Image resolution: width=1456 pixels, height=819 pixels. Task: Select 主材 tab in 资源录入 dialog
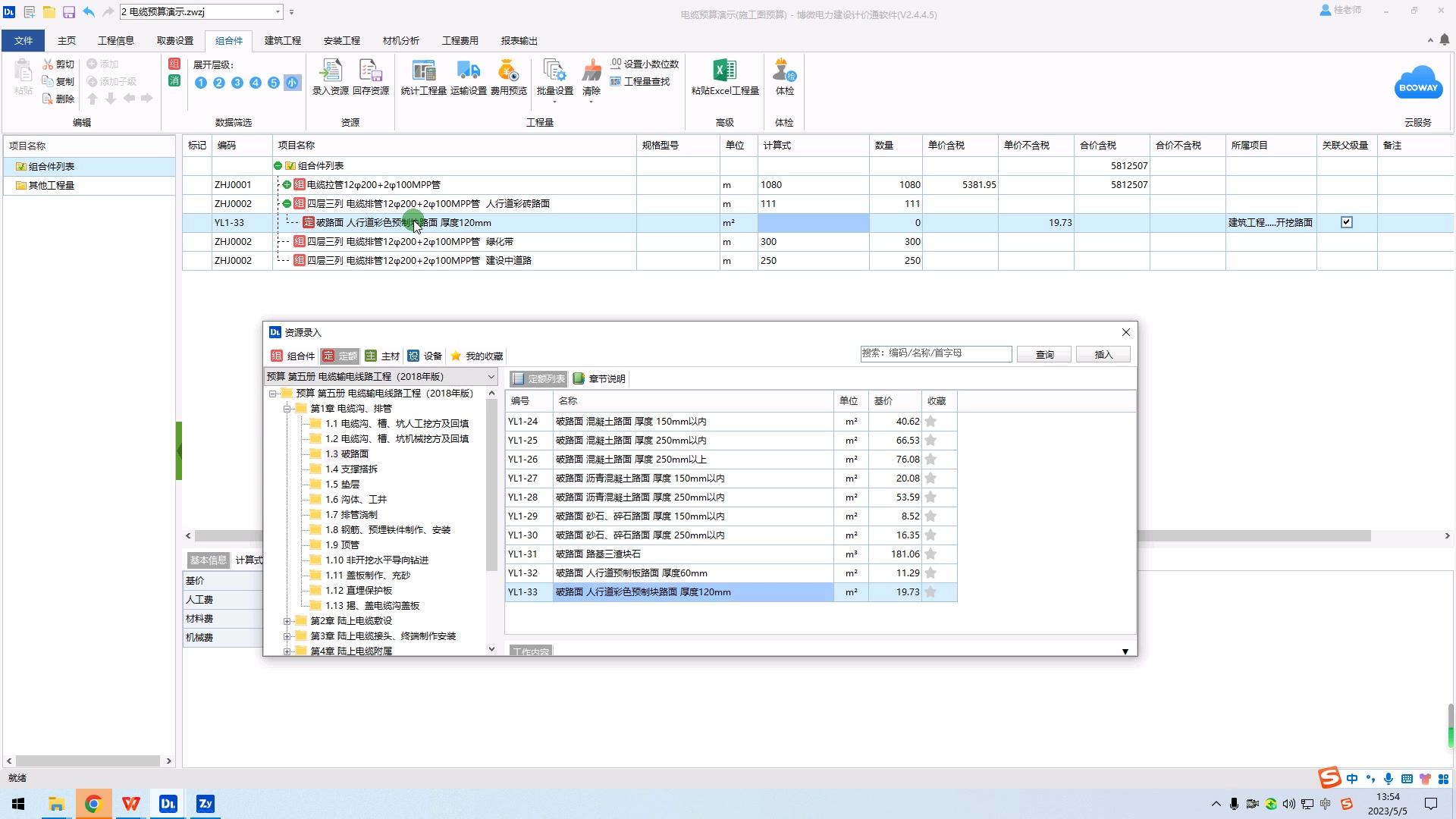pyautogui.click(x=382, y=356)
